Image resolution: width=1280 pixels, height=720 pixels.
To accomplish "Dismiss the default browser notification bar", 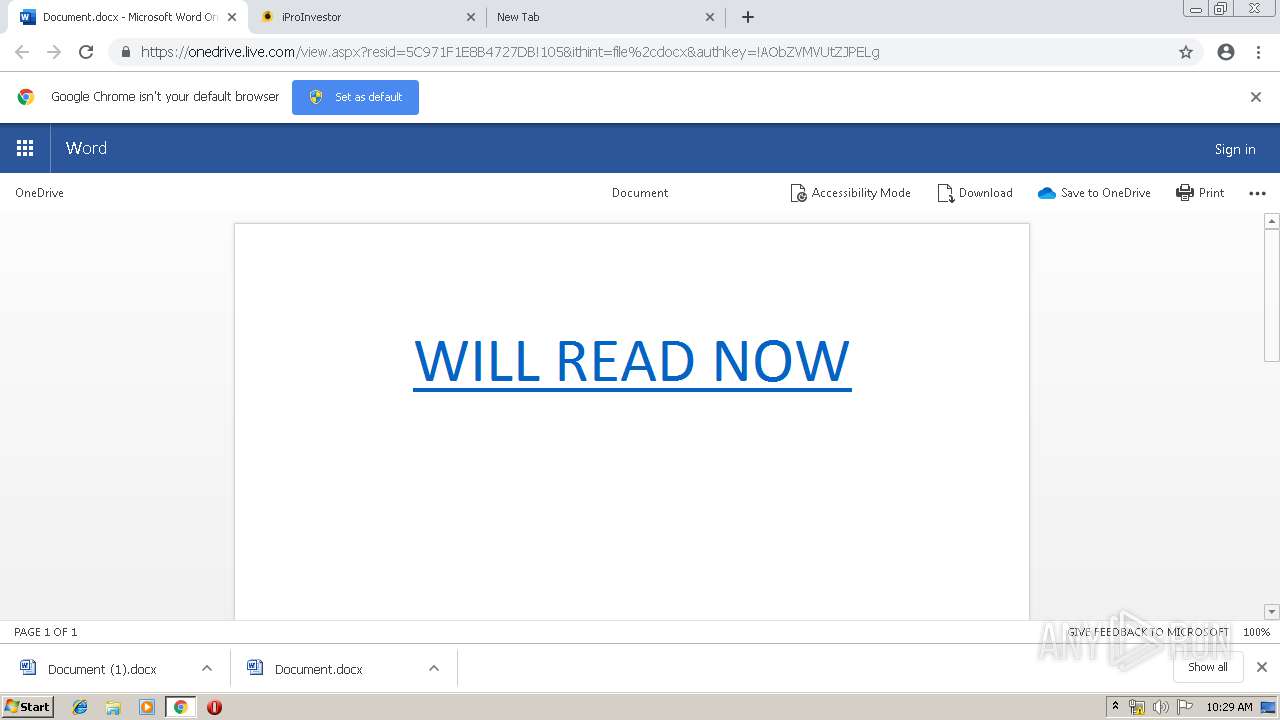I will [x=1256, y=97].
